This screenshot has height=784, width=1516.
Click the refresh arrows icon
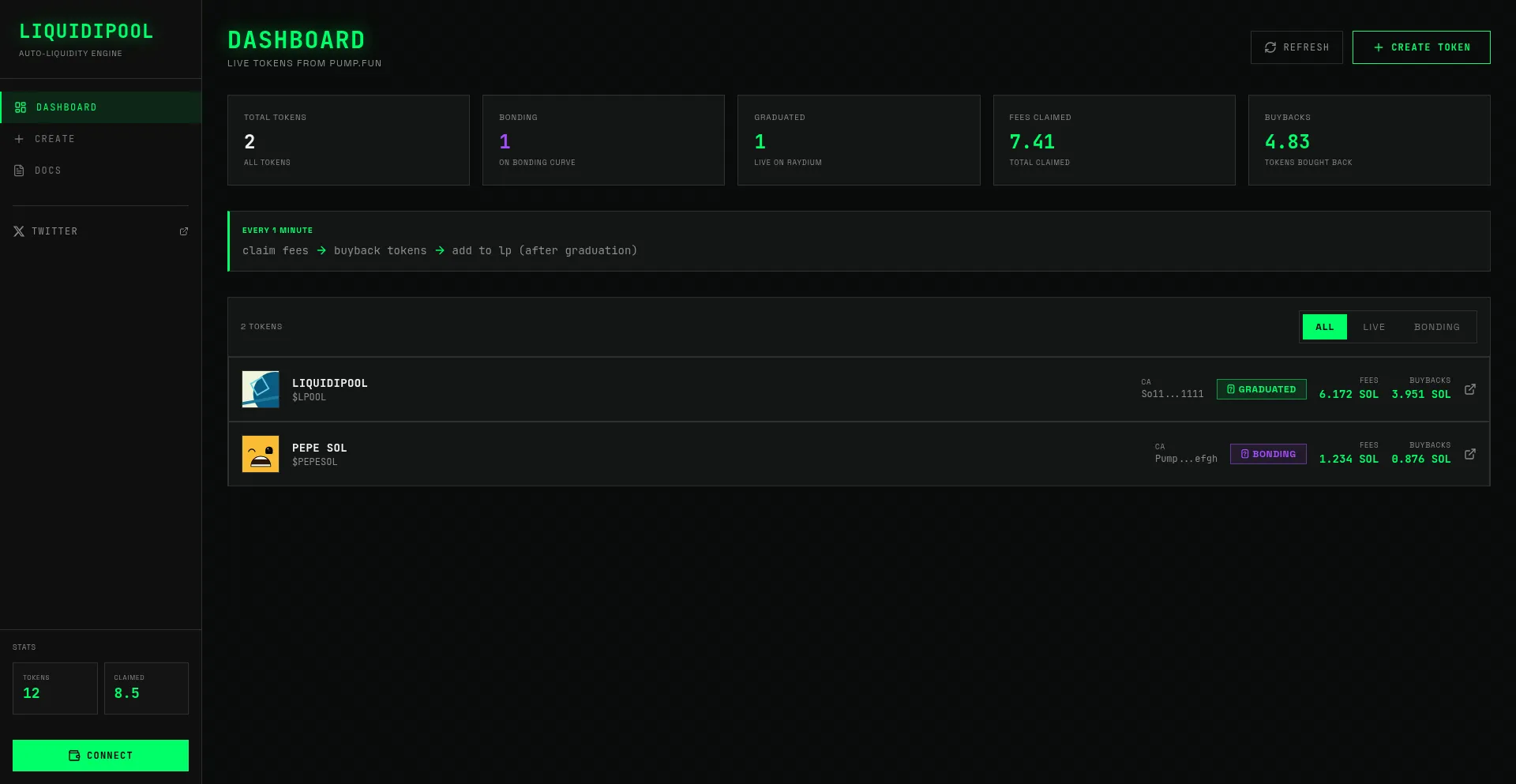pos(1270,47)
